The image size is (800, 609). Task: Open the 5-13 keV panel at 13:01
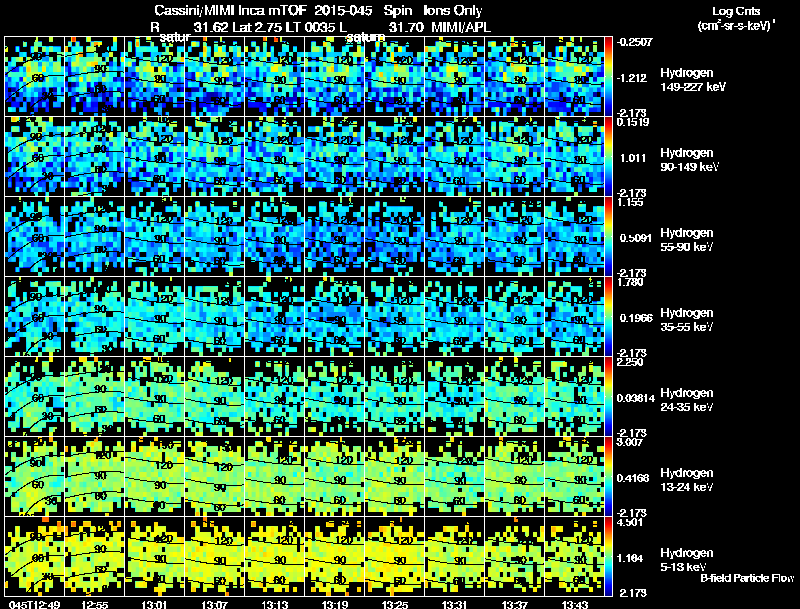pos(155,556)
